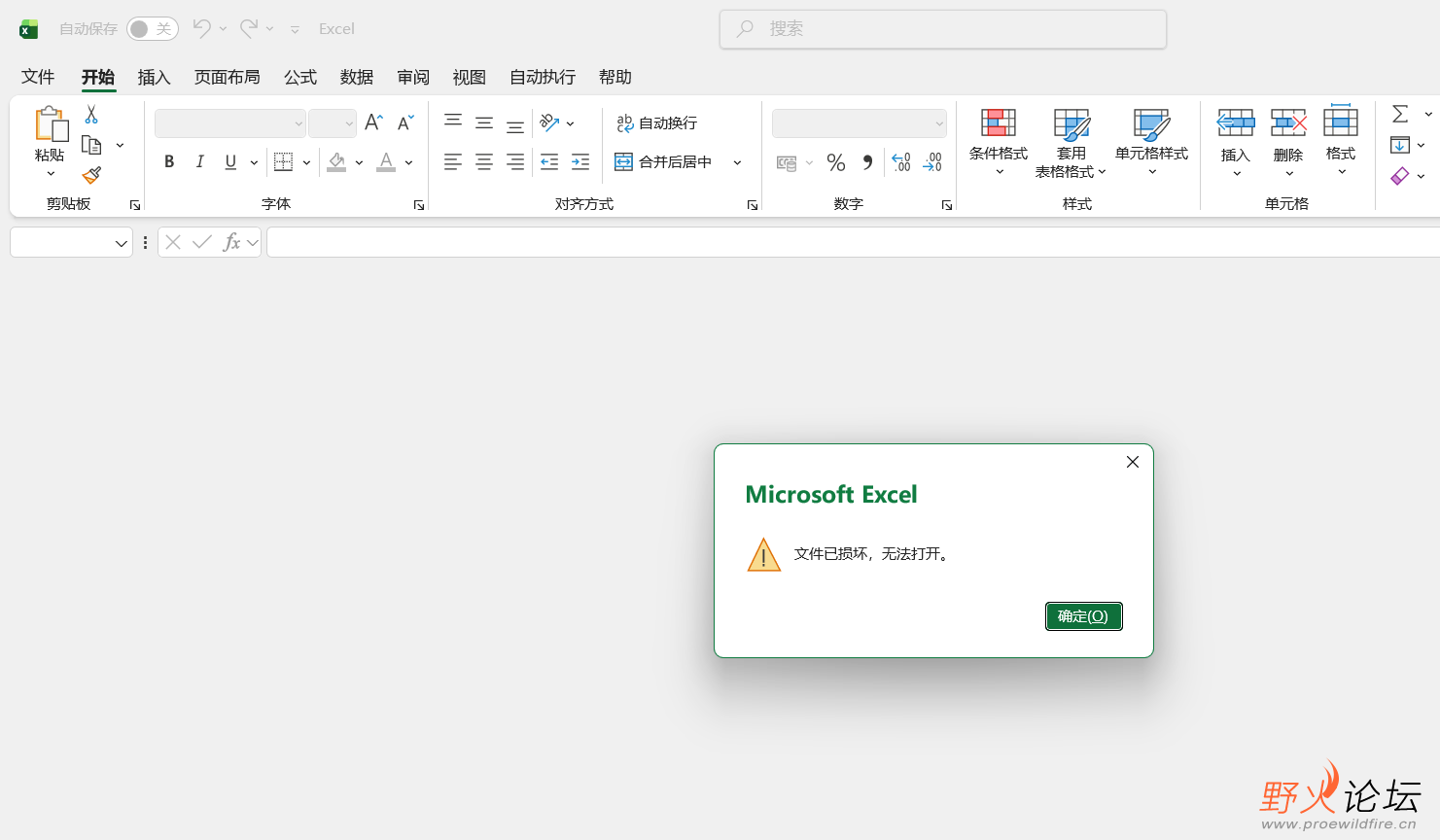Select the AutoSum sigma icon
1440x840 pixels.
pyautogui.click(x=1400, y=114)
